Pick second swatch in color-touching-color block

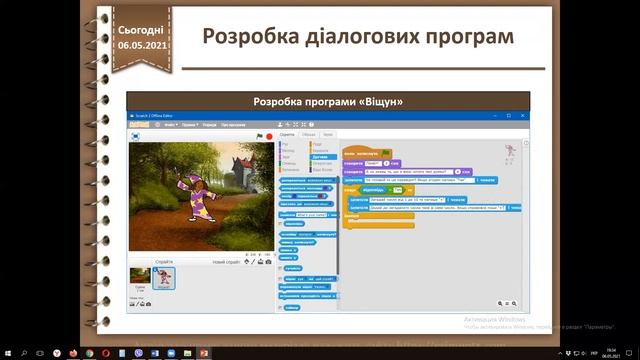[x=320, y=196]
